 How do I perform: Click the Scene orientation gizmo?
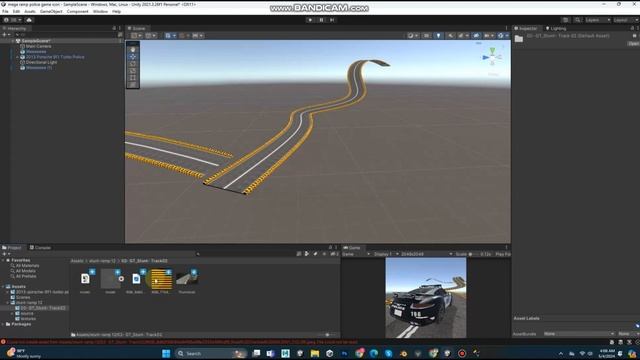[x=492, y=58]
